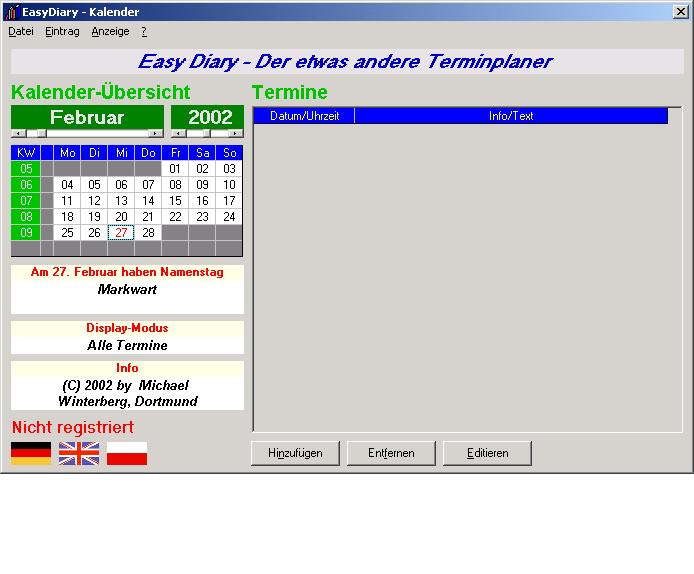694x574 pixels.
Task: Select calendar day 22
Action: pos(175,217)
